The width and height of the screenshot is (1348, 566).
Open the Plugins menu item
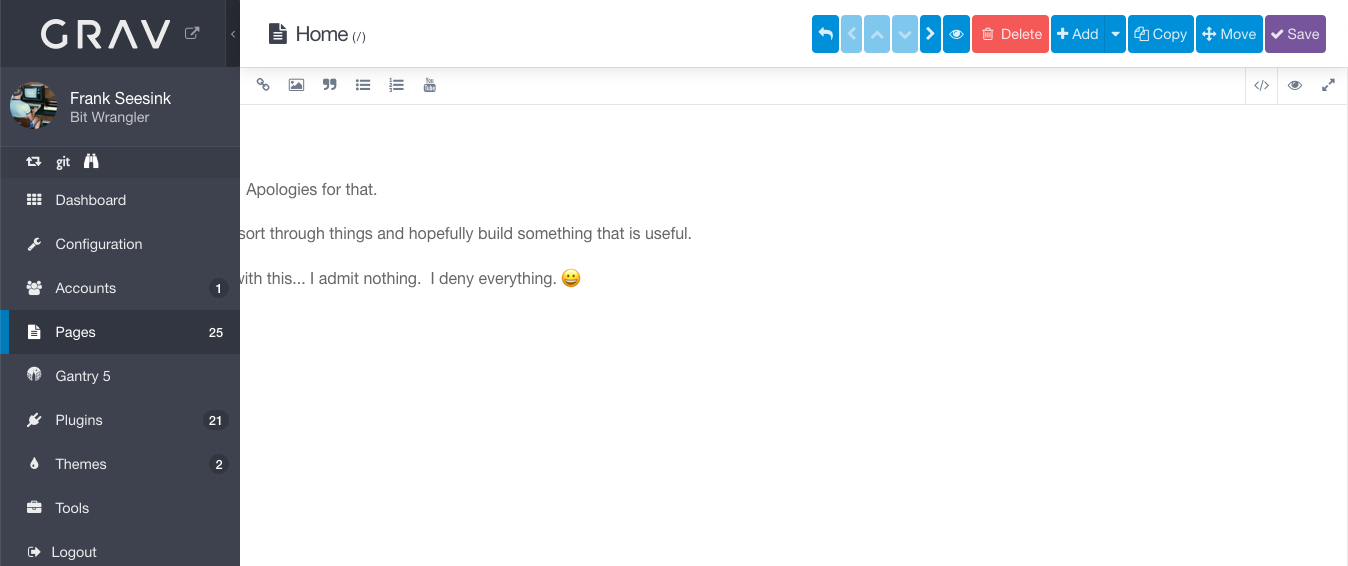click(x=120, y=420)
